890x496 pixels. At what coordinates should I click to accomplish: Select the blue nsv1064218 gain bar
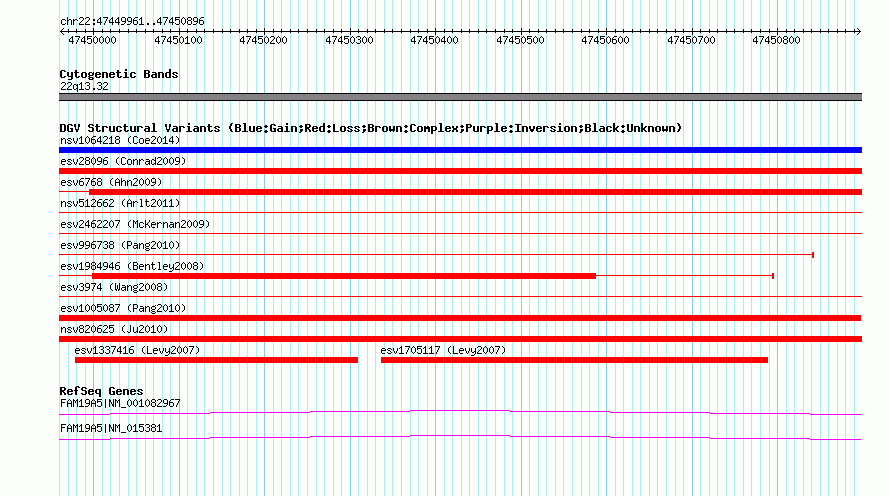point(460,150)
